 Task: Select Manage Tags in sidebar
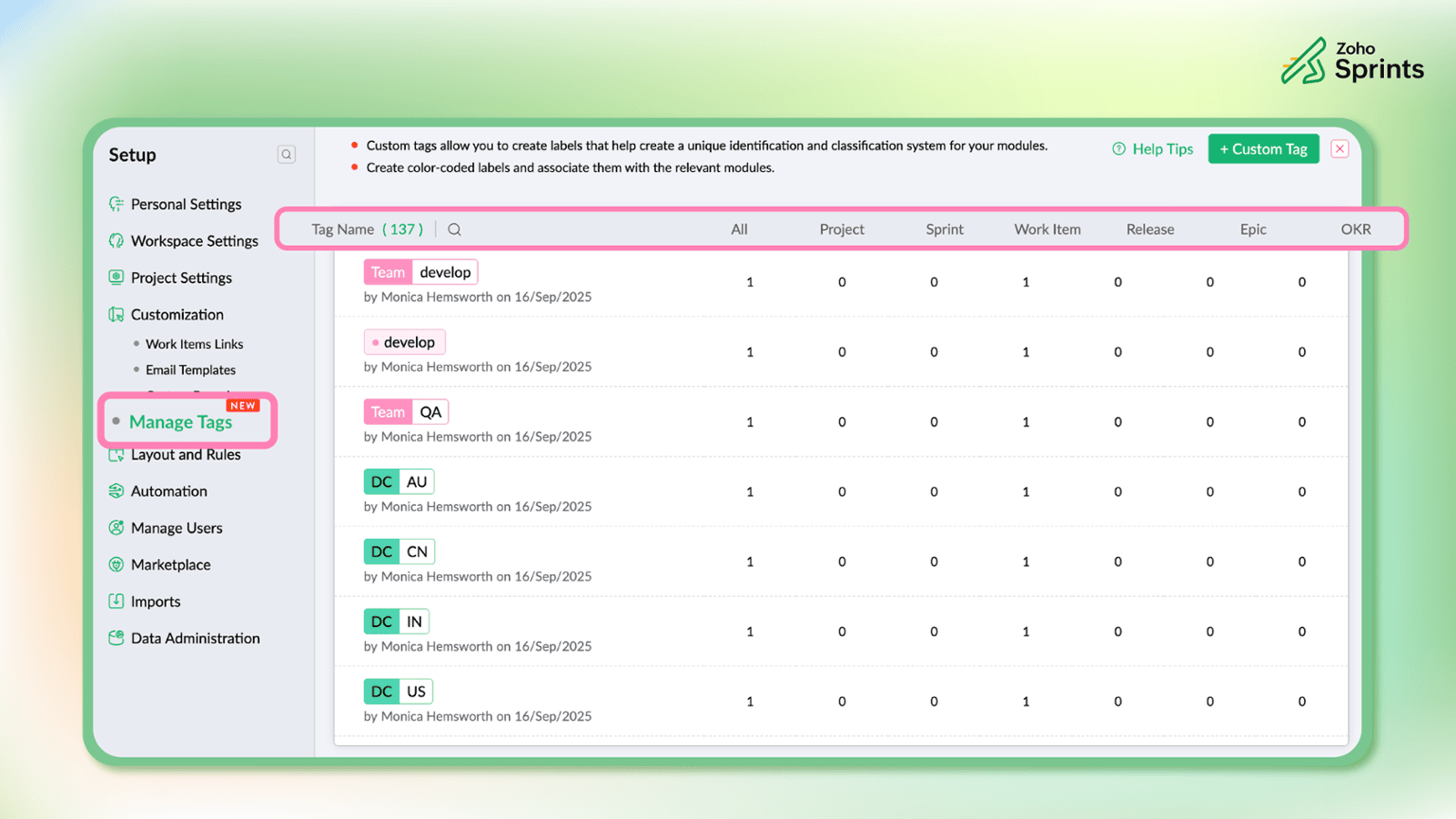tap(180, 422)
